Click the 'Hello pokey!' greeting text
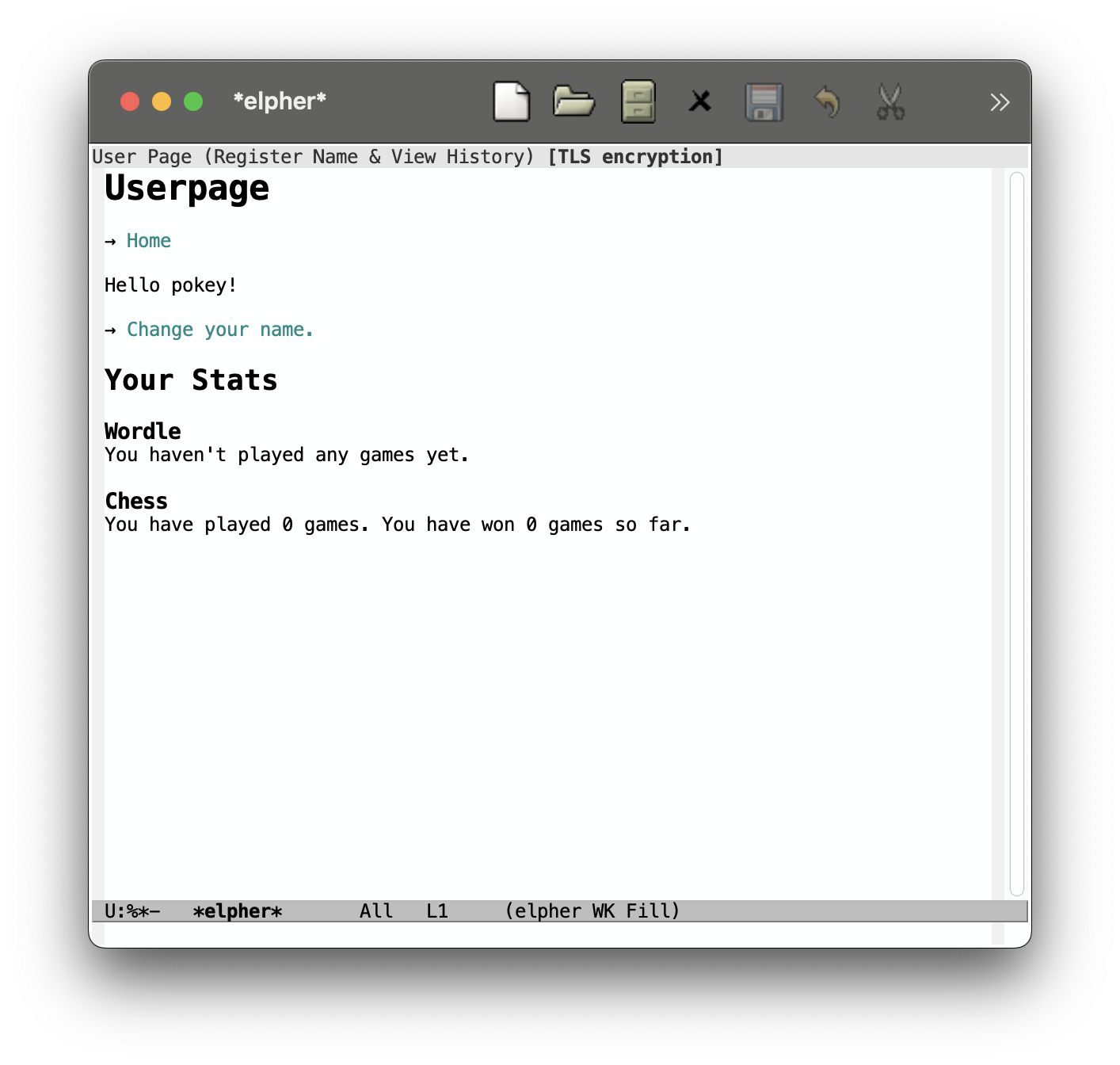 [171, 285]
